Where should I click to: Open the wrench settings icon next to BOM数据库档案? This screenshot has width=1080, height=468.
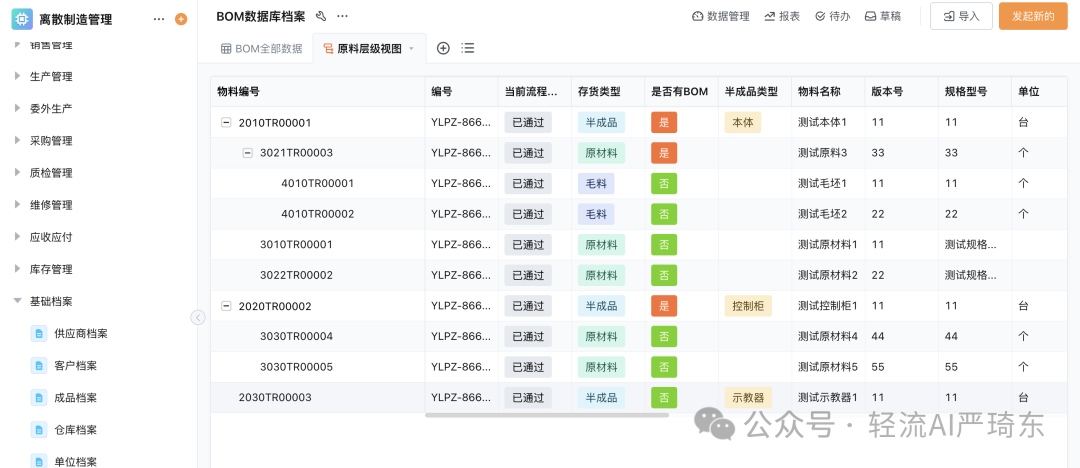coord(321,16)
